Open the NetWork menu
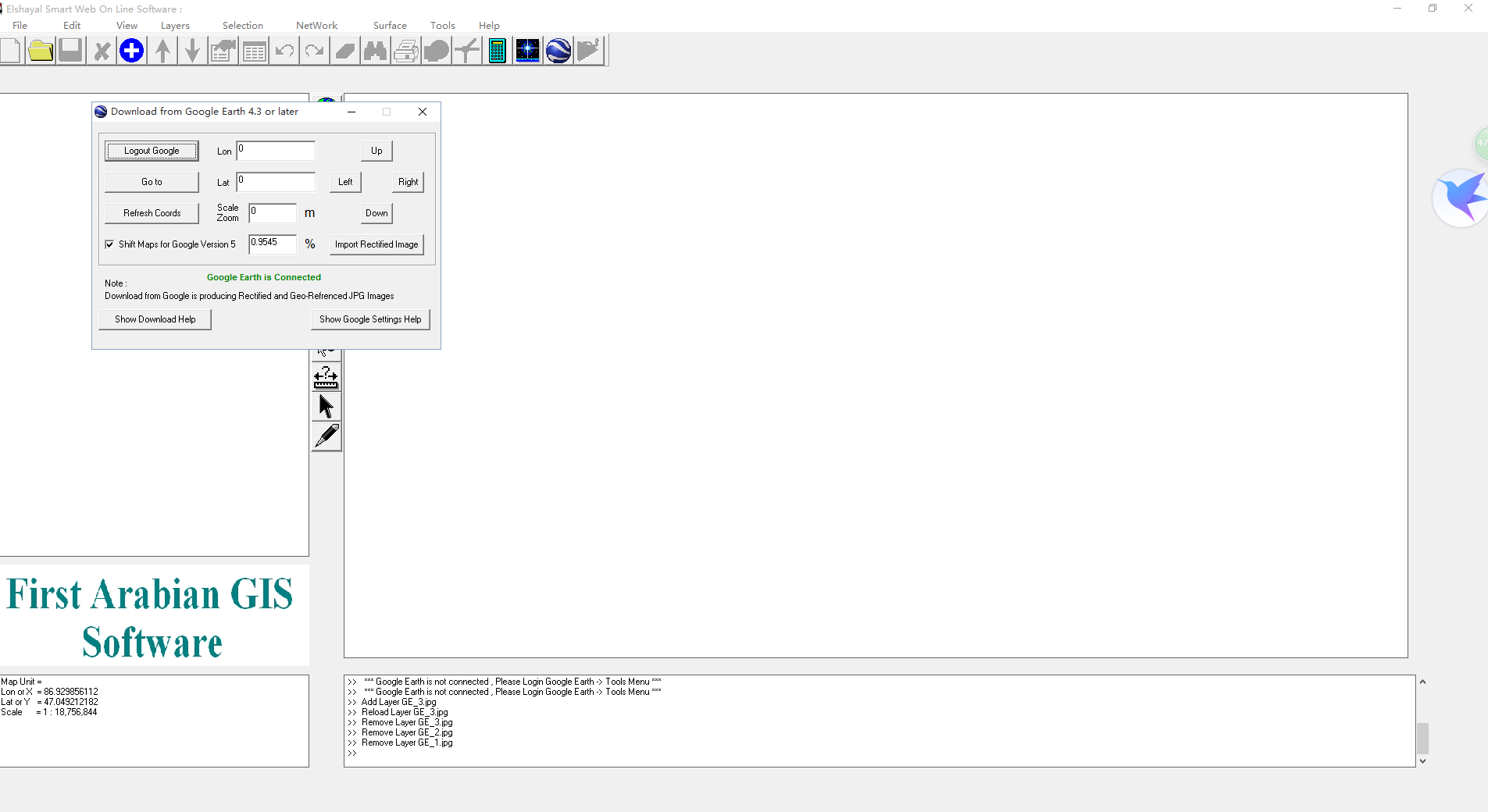 (x=316, y=25)
